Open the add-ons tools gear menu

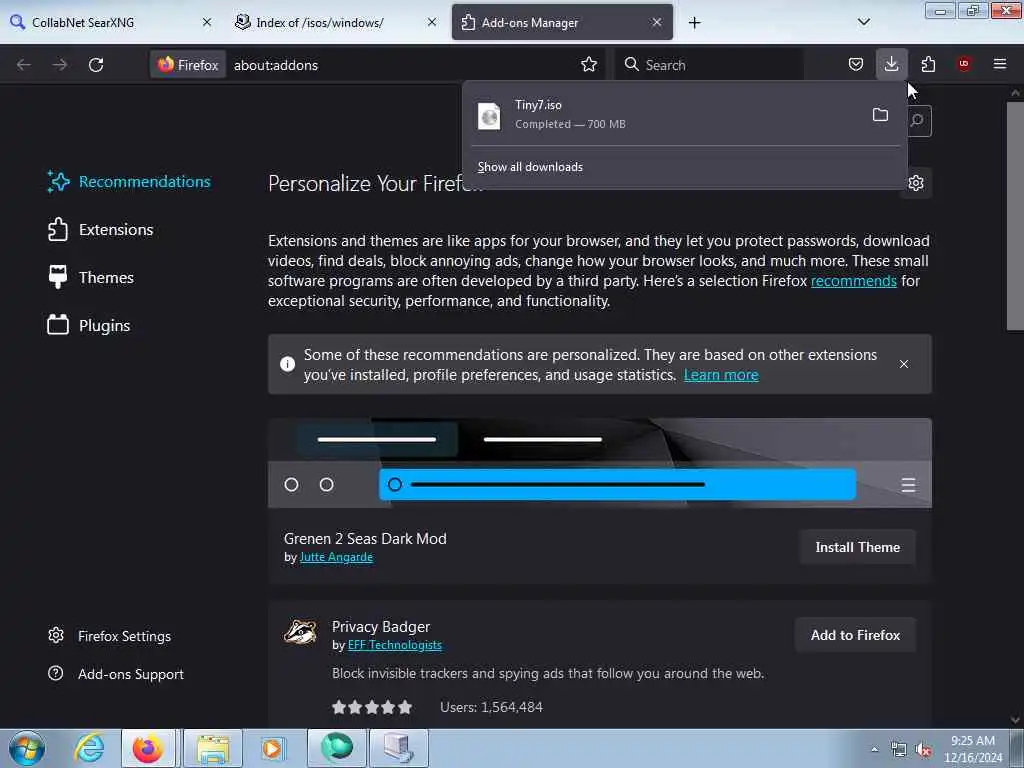(x=916, y=183)
